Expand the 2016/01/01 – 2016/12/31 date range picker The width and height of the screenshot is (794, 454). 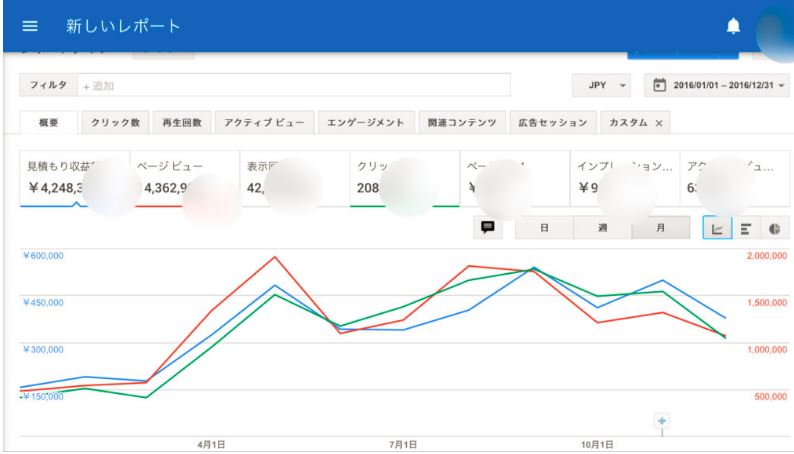(718, 85)
